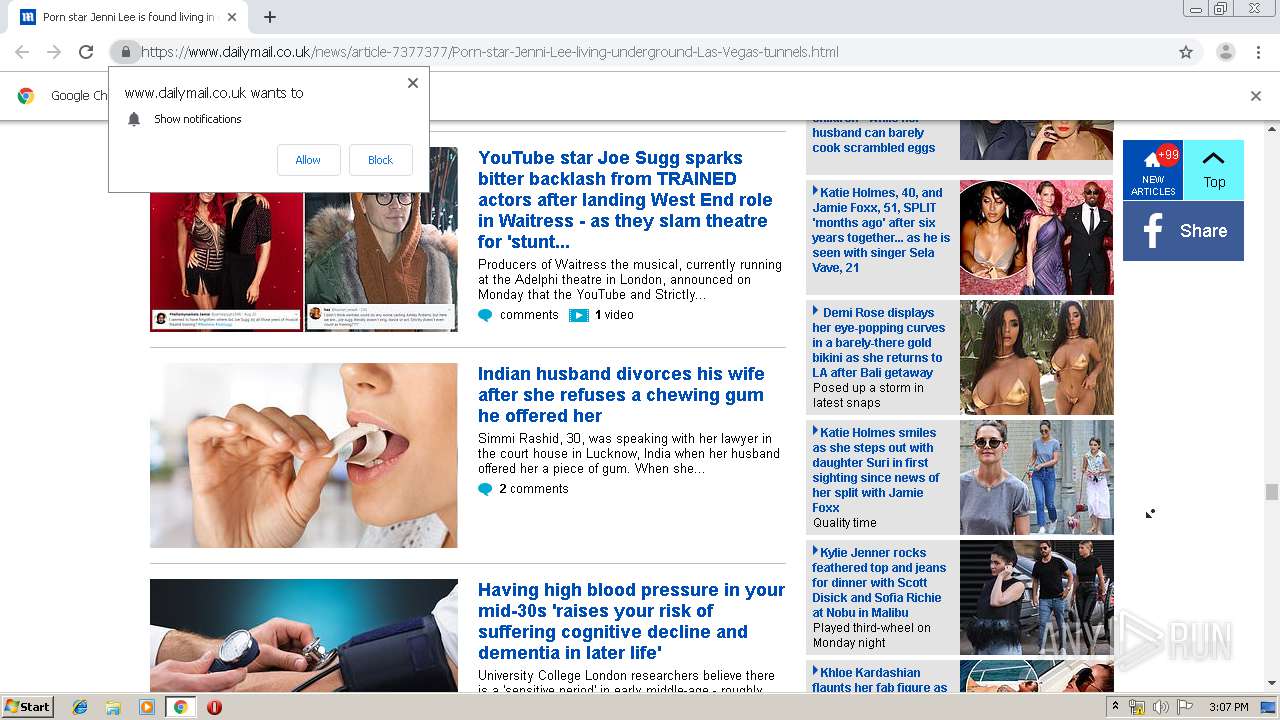The height and width of the screenshot is (720, 1280).
Task: Open comments for the Joe Sugg article
Action: click(529, 315)
